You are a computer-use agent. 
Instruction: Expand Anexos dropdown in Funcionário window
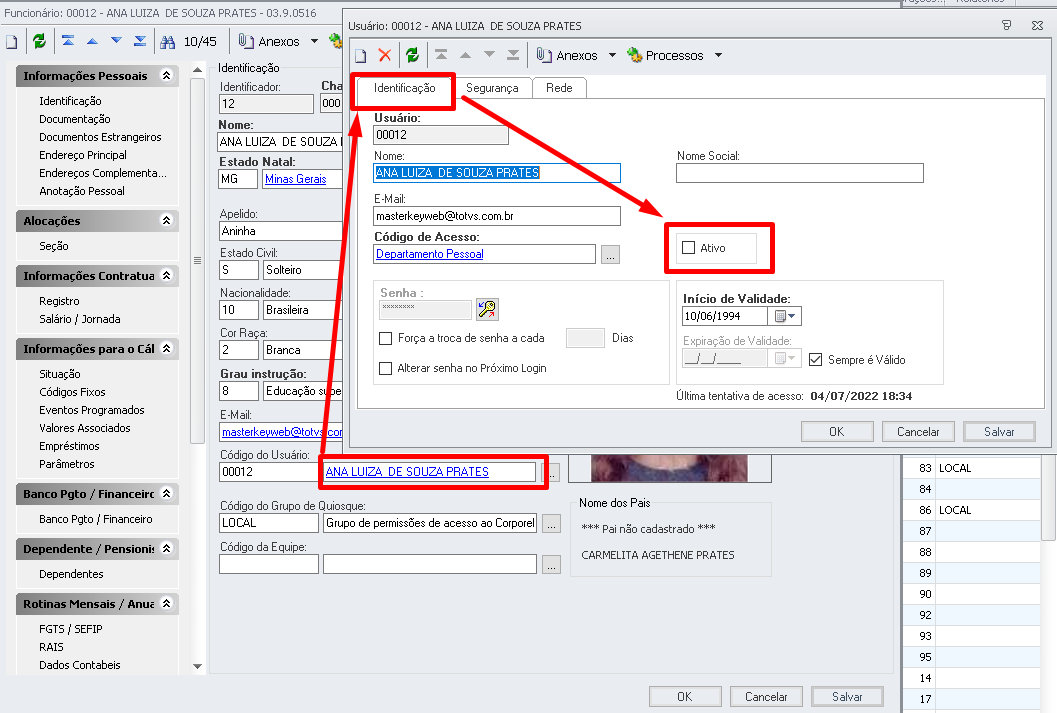314,41
